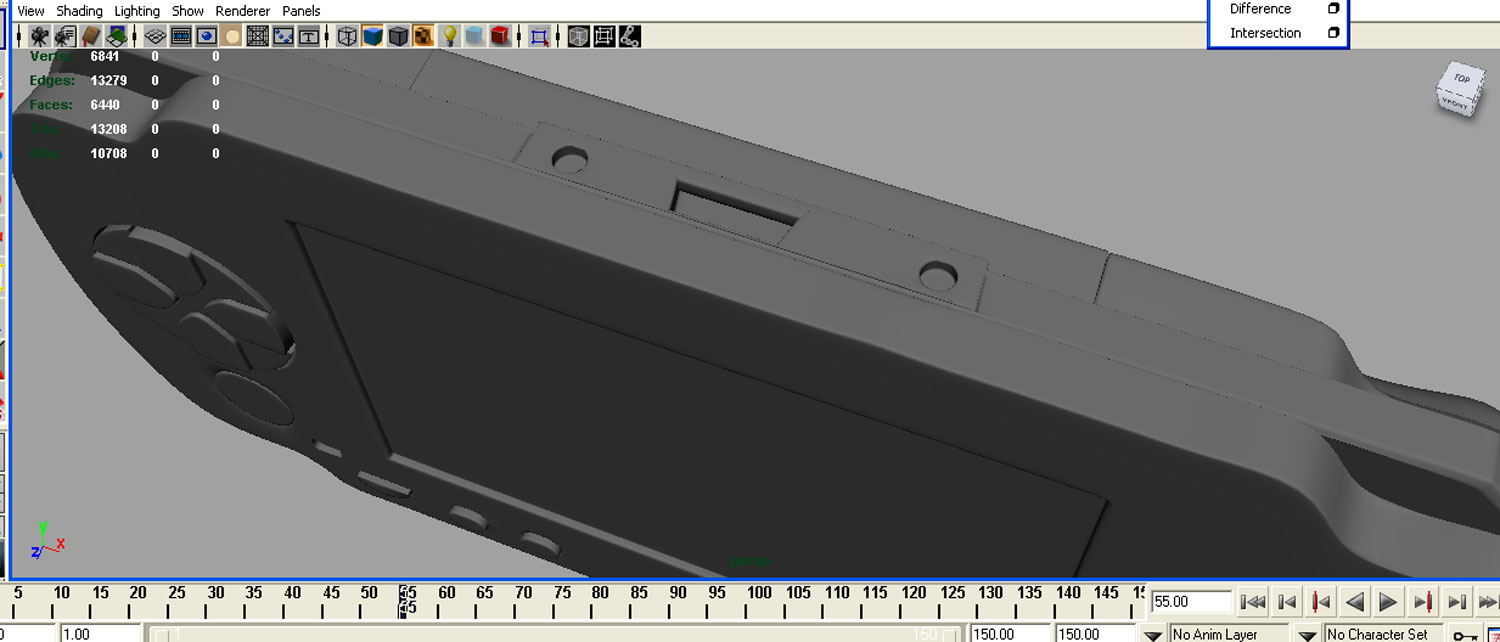The width and height of the screenshot is (1500, 642).
Task: Toggle the Film Gate icon
Action: pos(181,36)
